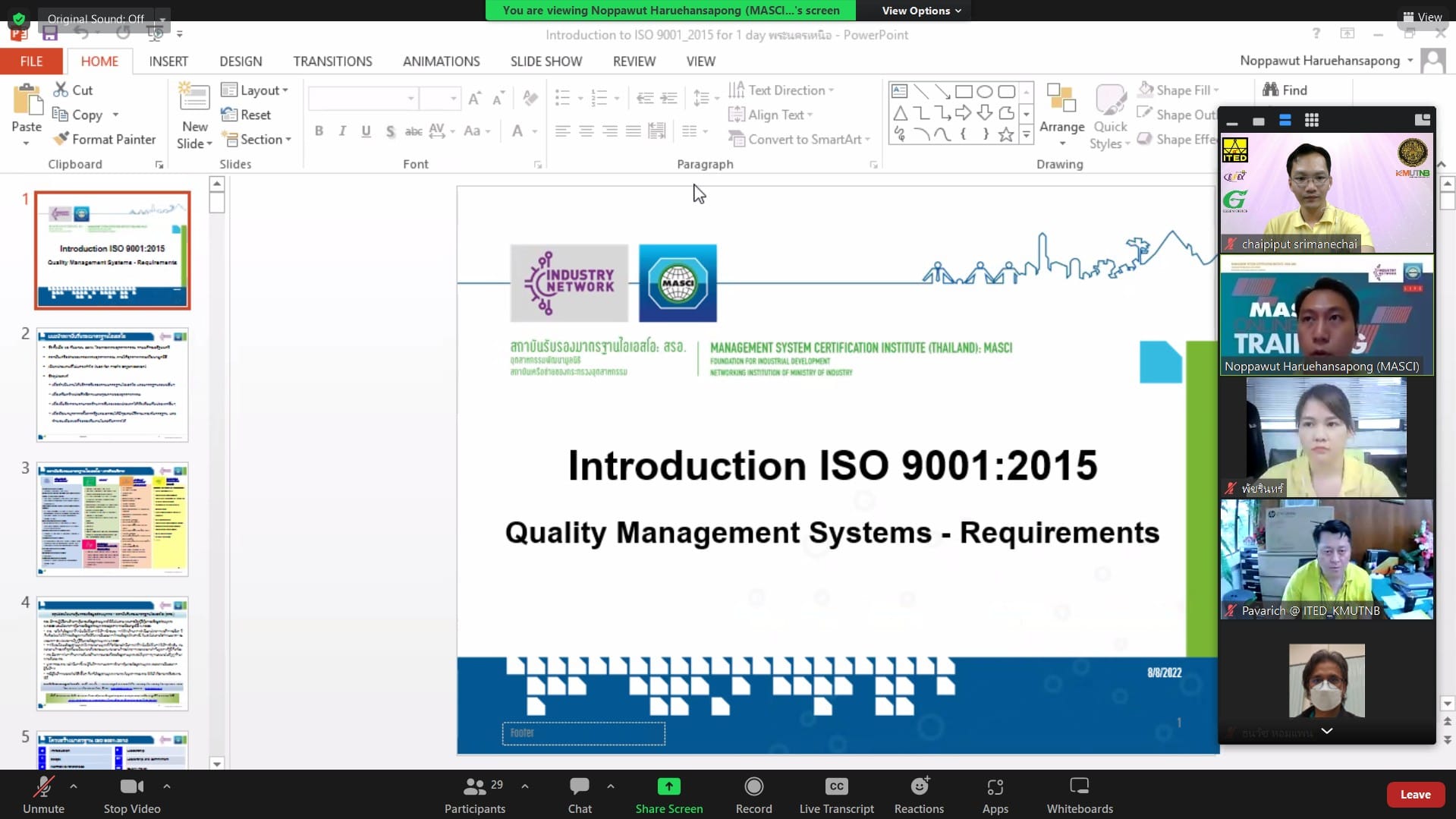Toggle Text Shadow formatting
The height and width of the screenshot is (819, 1456).
tap(390, 131)
